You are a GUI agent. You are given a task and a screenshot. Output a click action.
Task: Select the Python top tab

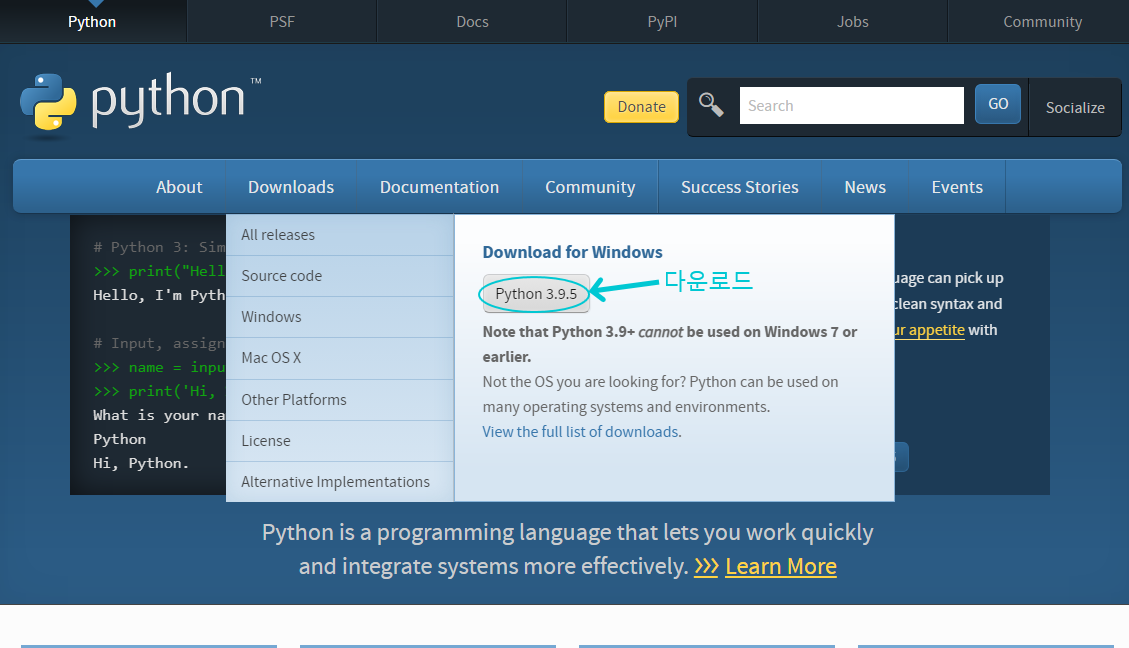(x=92, y=22)
